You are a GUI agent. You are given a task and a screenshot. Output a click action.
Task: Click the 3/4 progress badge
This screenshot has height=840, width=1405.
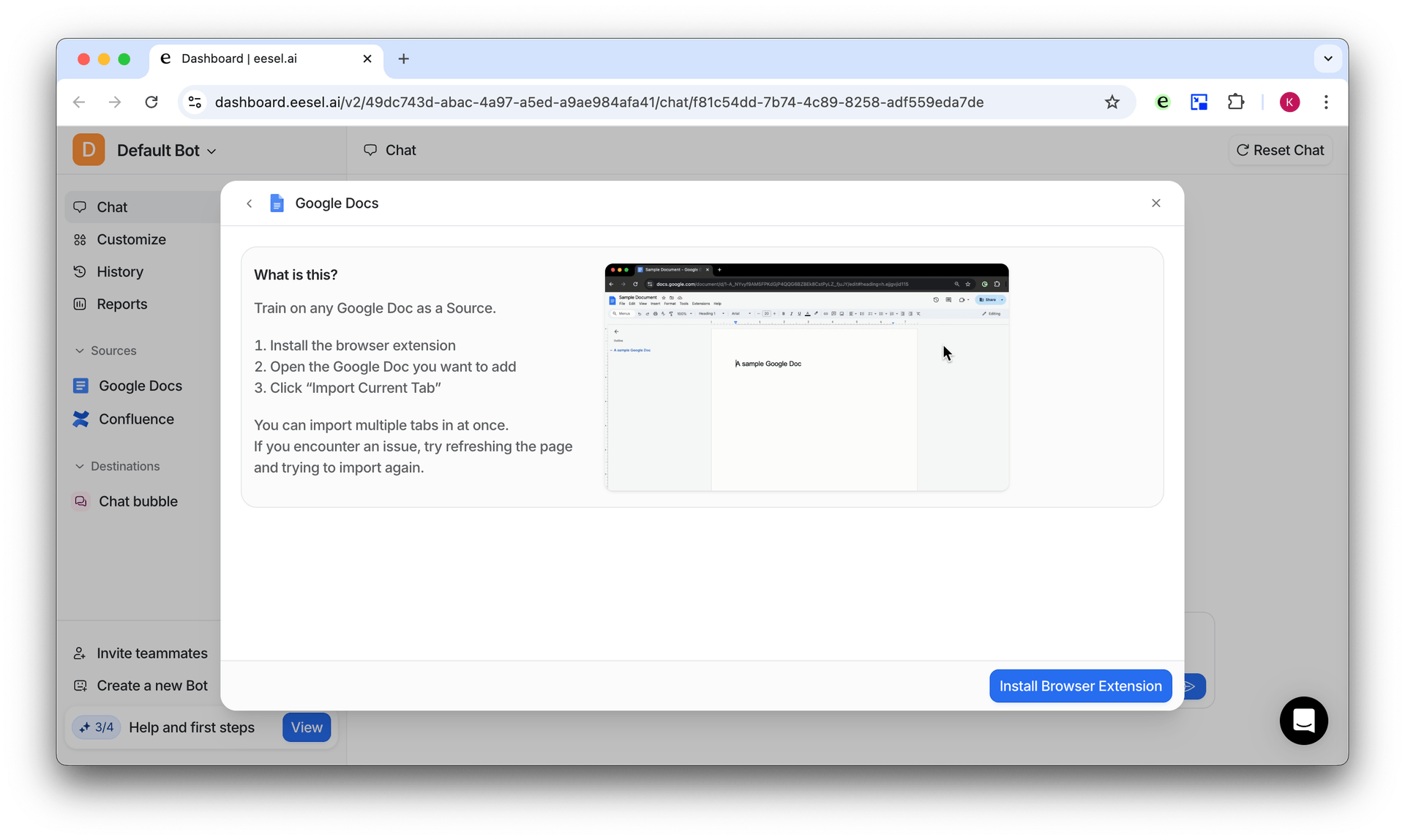tap(97, 727)
